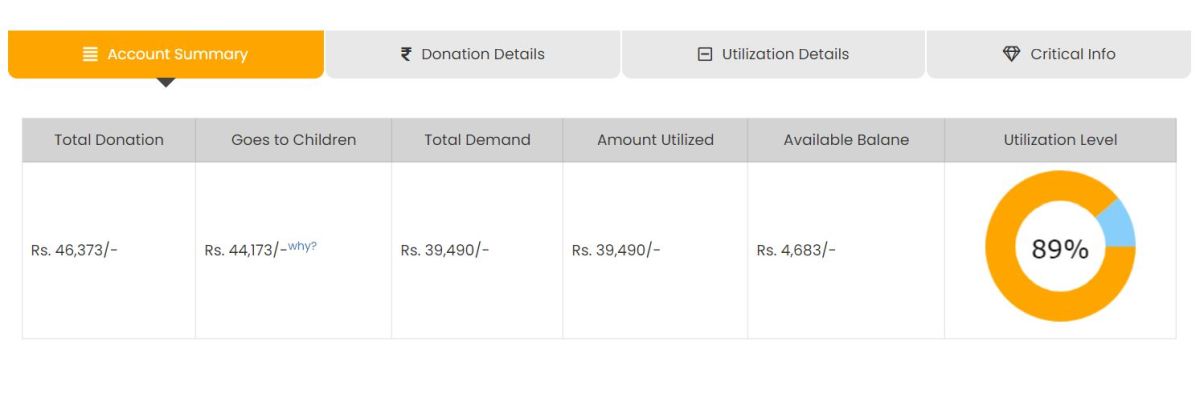Click the rupee icon beside Donation Details
This screenshot has width=1200, height=398.
pyautogui.click(x=406, y=54)
